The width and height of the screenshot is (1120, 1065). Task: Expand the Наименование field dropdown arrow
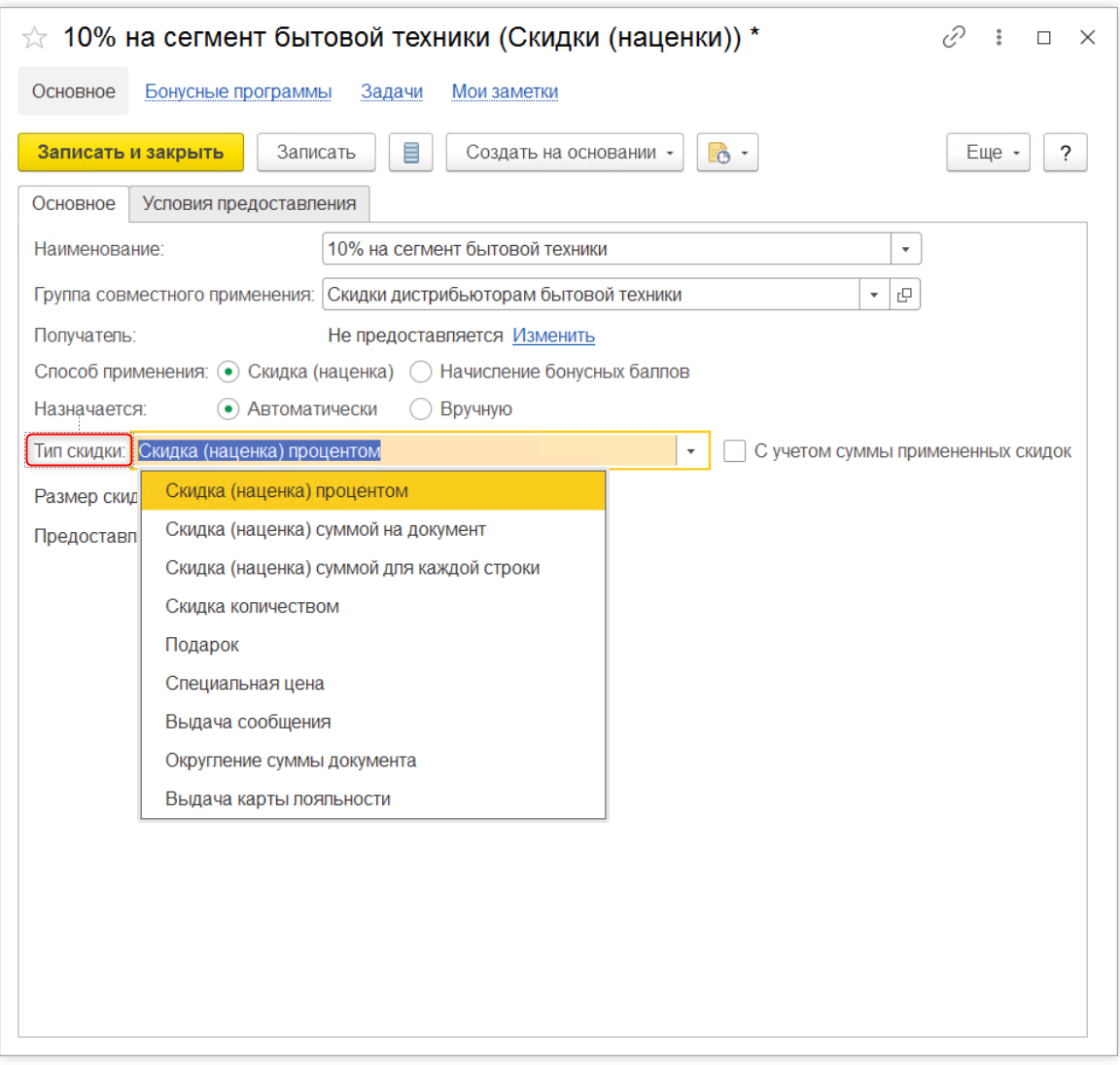(905, 249)
